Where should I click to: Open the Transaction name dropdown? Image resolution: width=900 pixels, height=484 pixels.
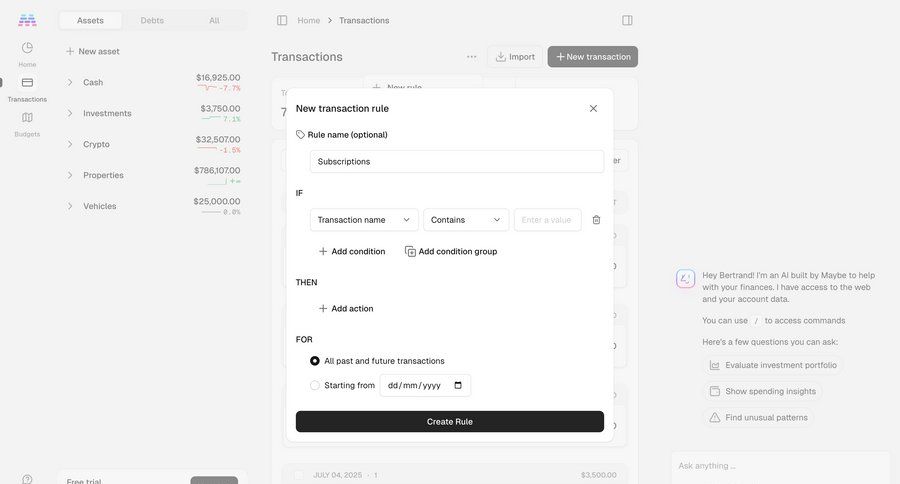(364, 220)
